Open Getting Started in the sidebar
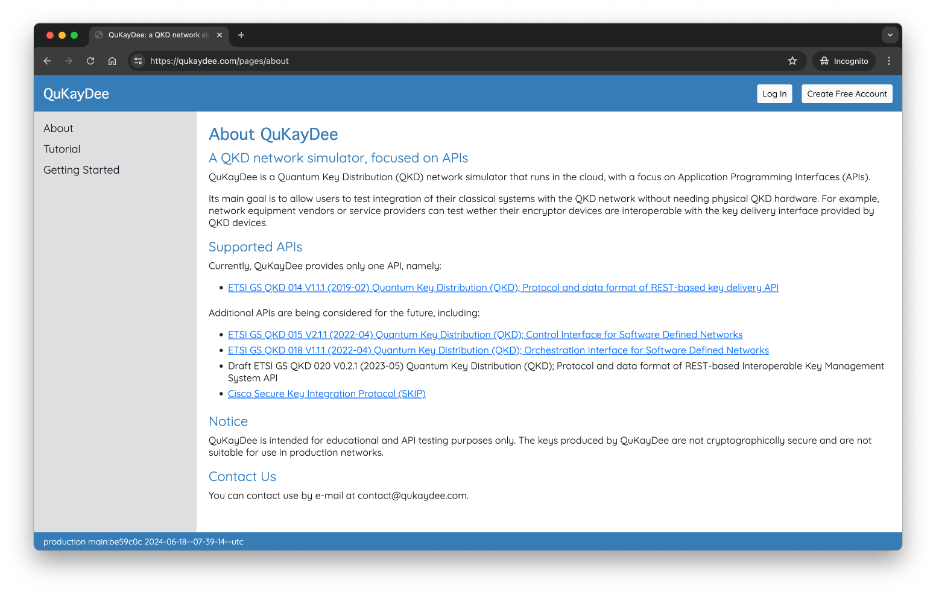This screenshot has height=596, width=936. coord(81,170)
